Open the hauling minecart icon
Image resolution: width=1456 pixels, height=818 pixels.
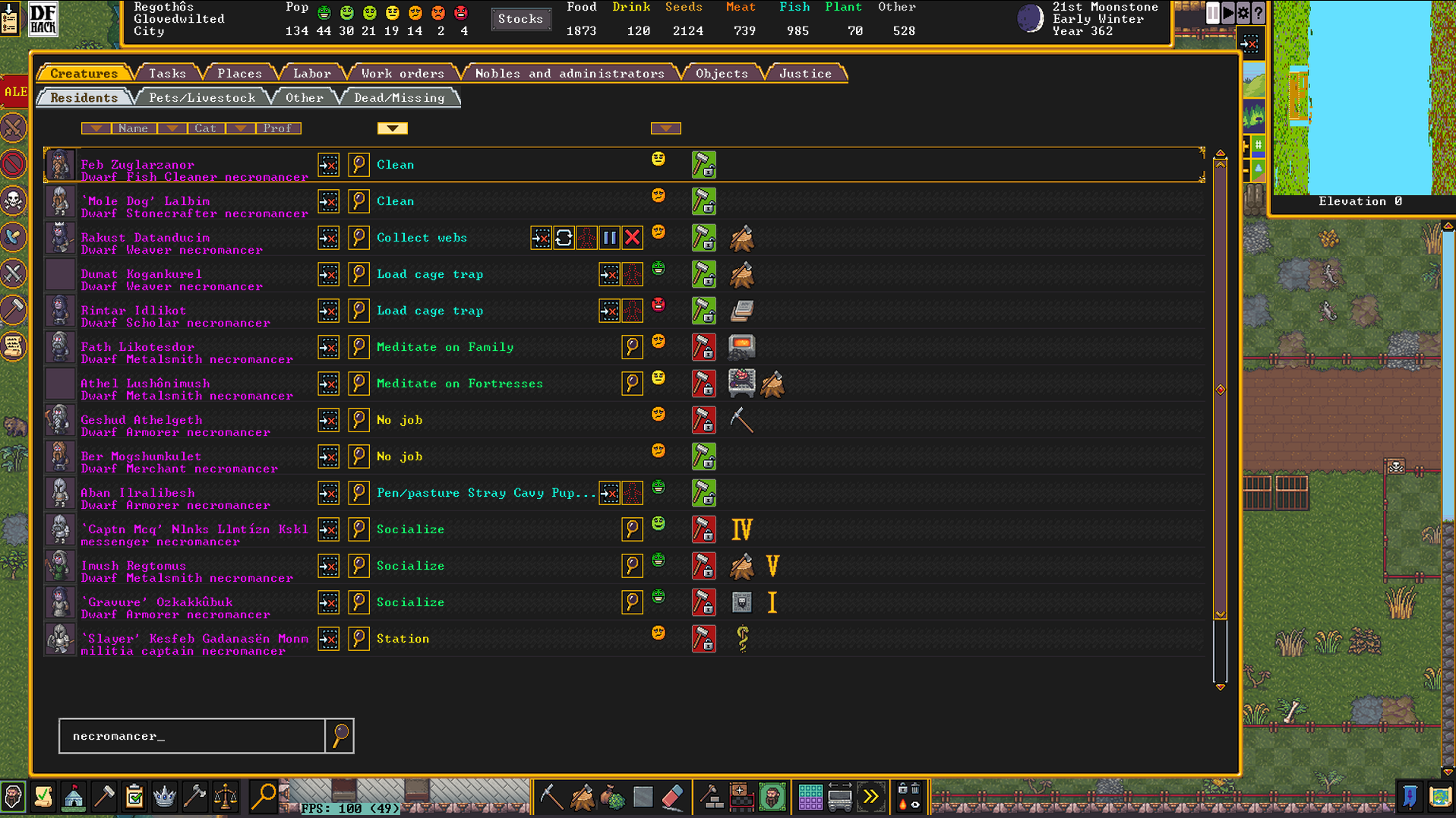[x=840, y=797]
